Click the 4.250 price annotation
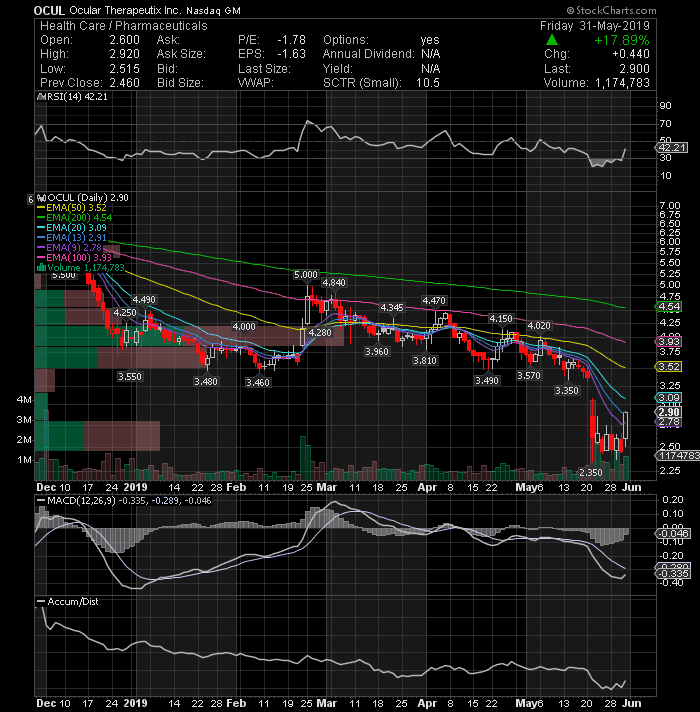 (125, 313)
